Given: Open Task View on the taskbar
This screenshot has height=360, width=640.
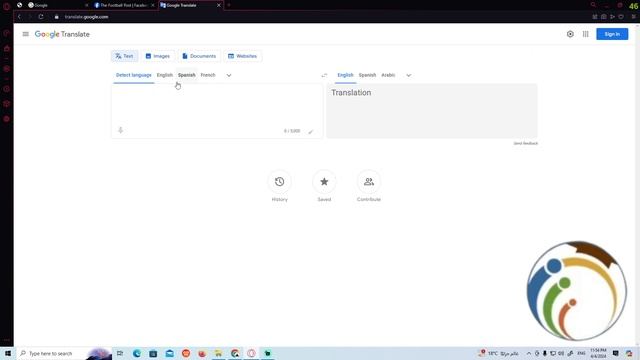Looking at the screenshot, I should click(x=120, y=353).
